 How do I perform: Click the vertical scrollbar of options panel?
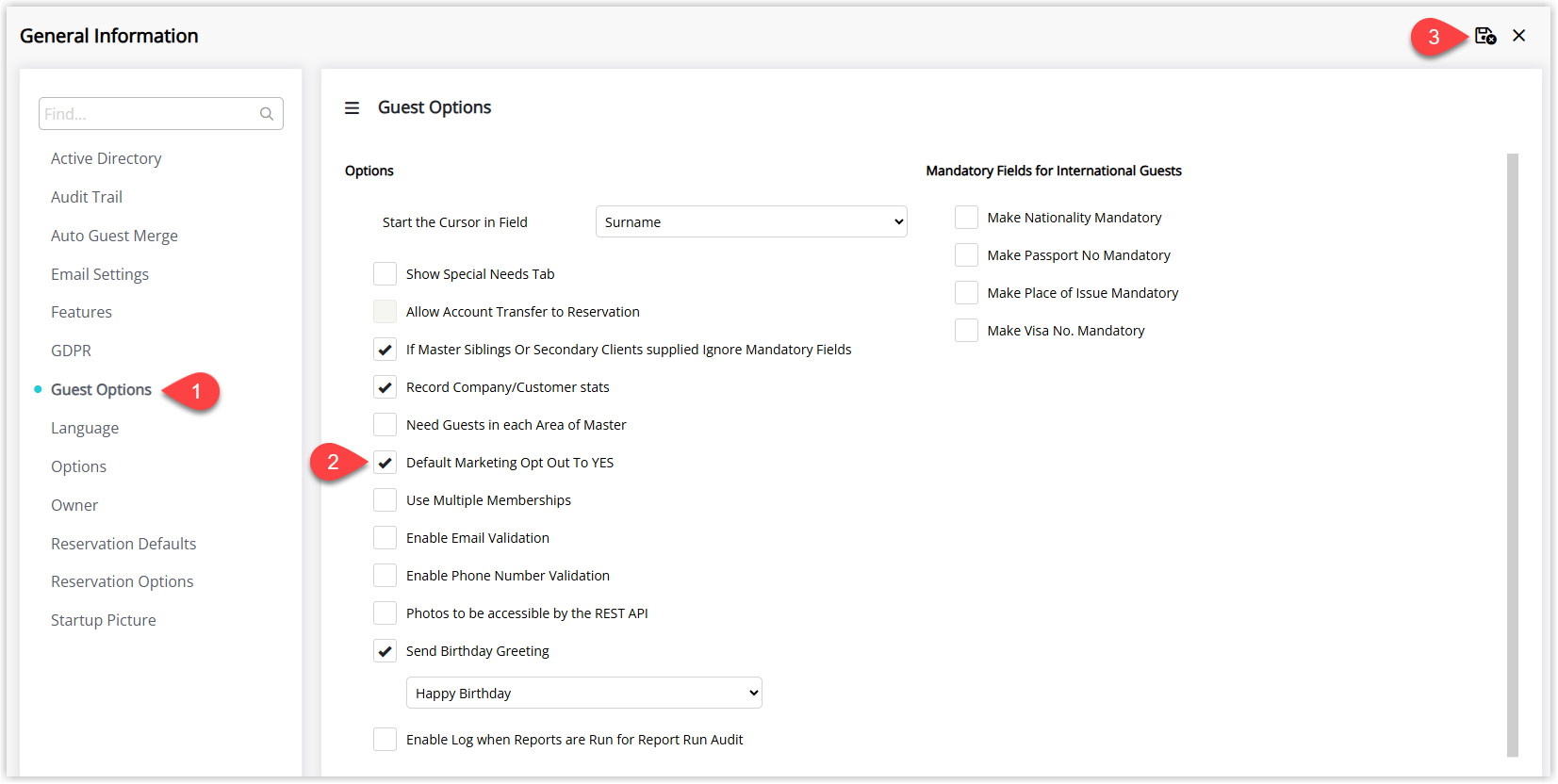point(1513,455)
